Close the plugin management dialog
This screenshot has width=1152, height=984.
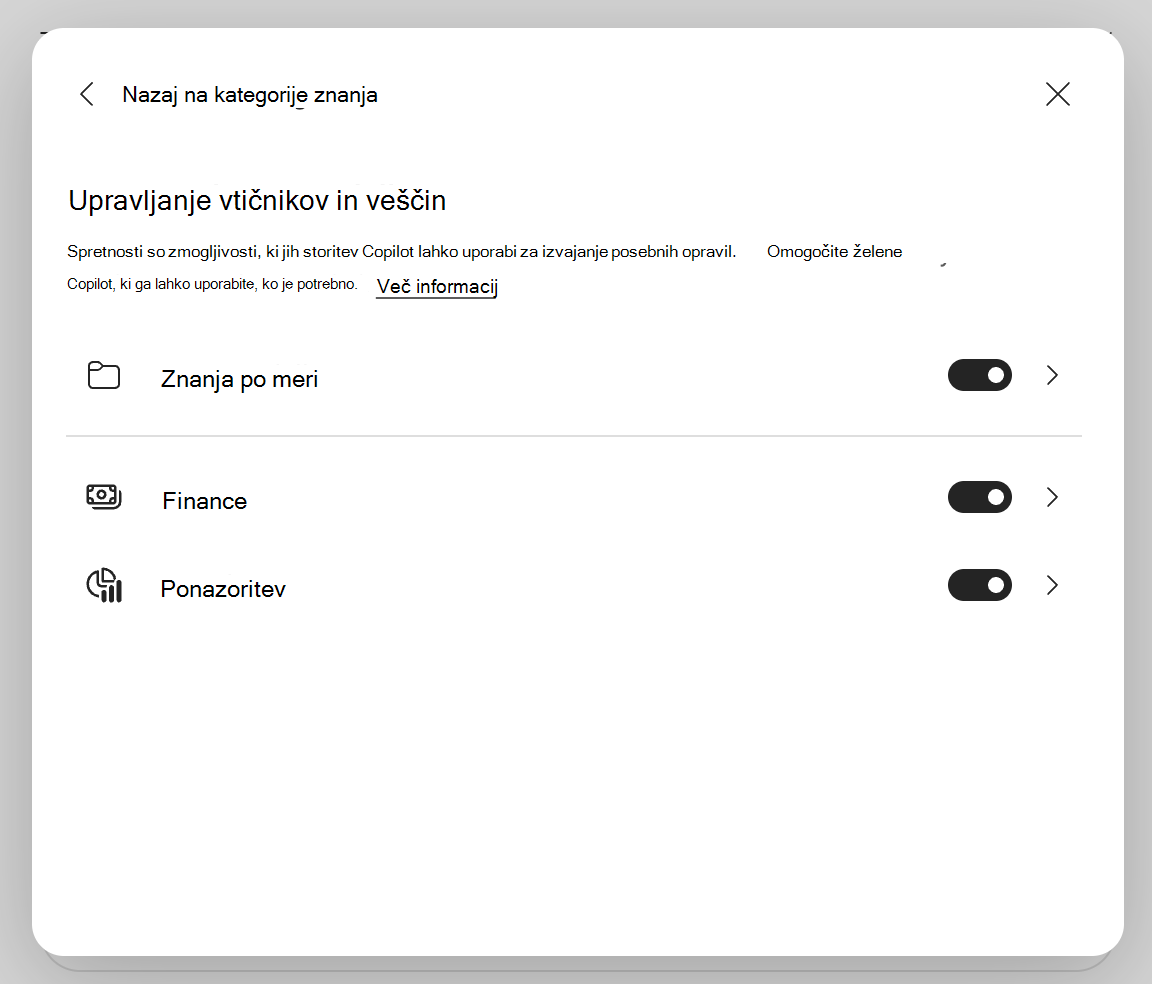pos(1057,94)
